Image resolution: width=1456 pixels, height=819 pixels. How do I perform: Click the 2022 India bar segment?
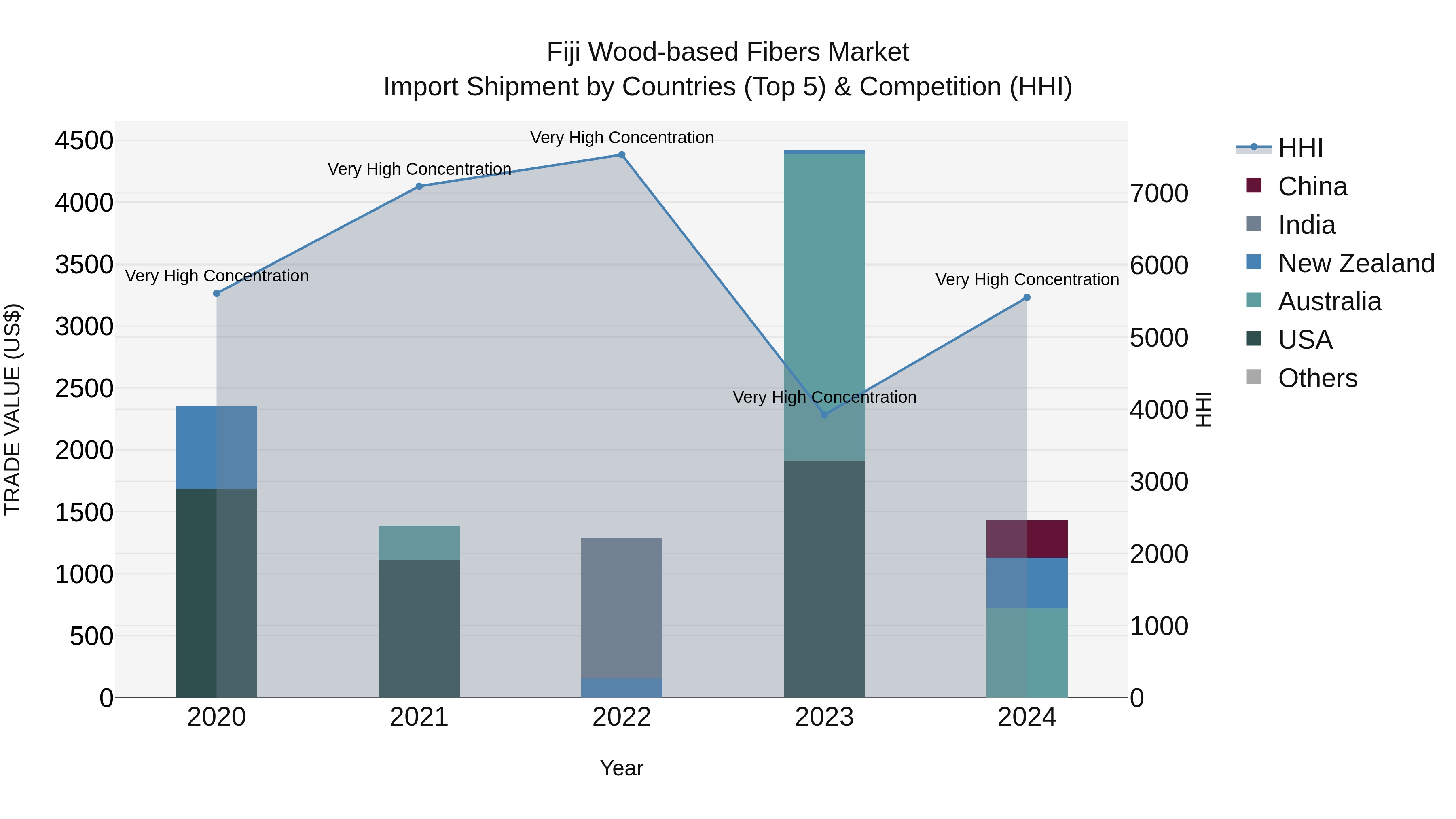[x=622, y=608]
